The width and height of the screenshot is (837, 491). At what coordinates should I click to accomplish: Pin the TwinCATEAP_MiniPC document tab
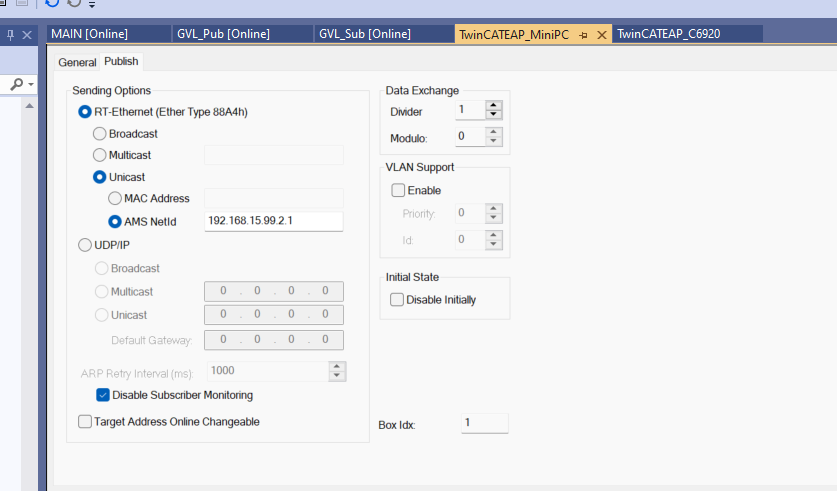click(583, 35)
